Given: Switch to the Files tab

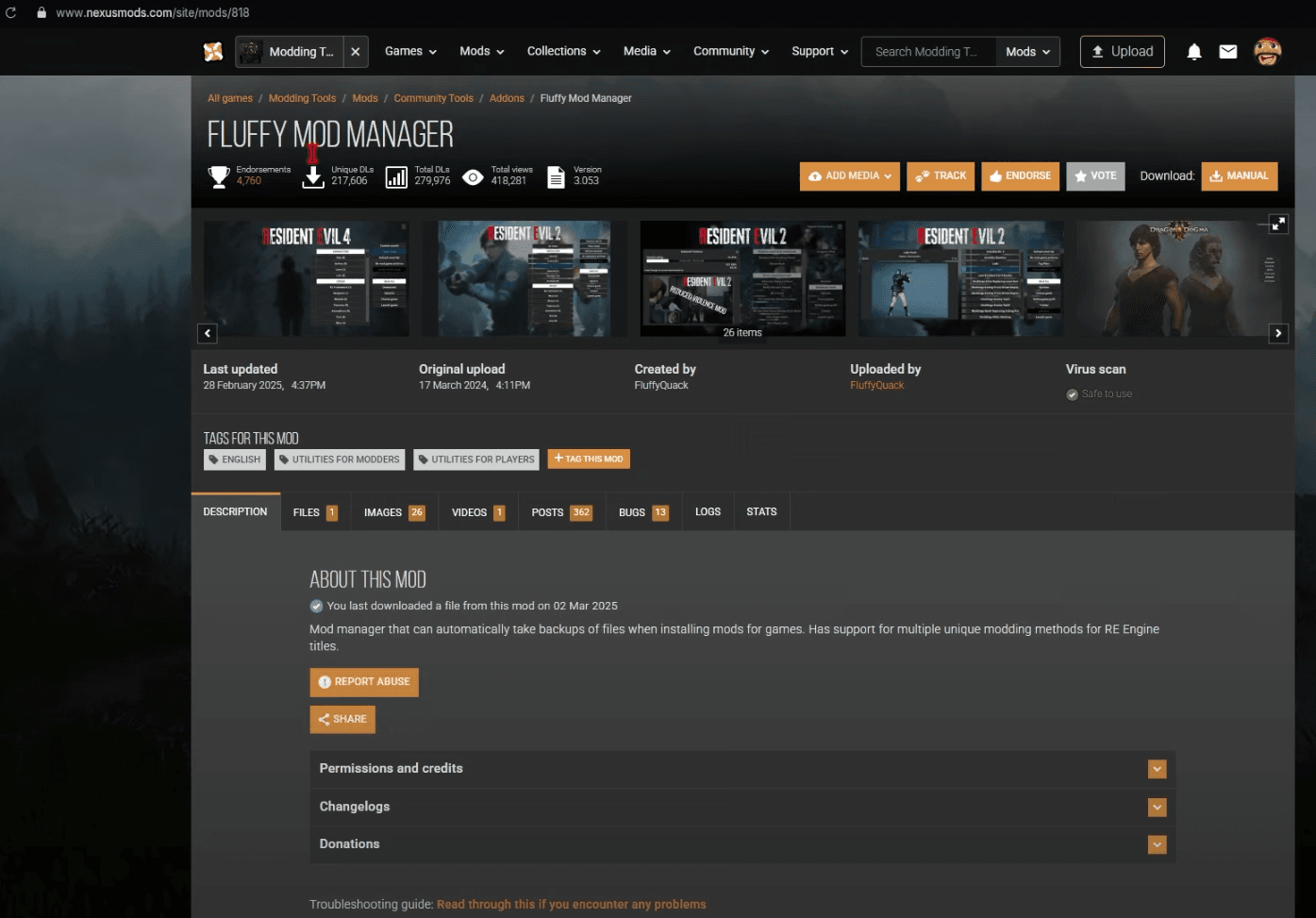Looking at the screenshot, I should [315, 512].
